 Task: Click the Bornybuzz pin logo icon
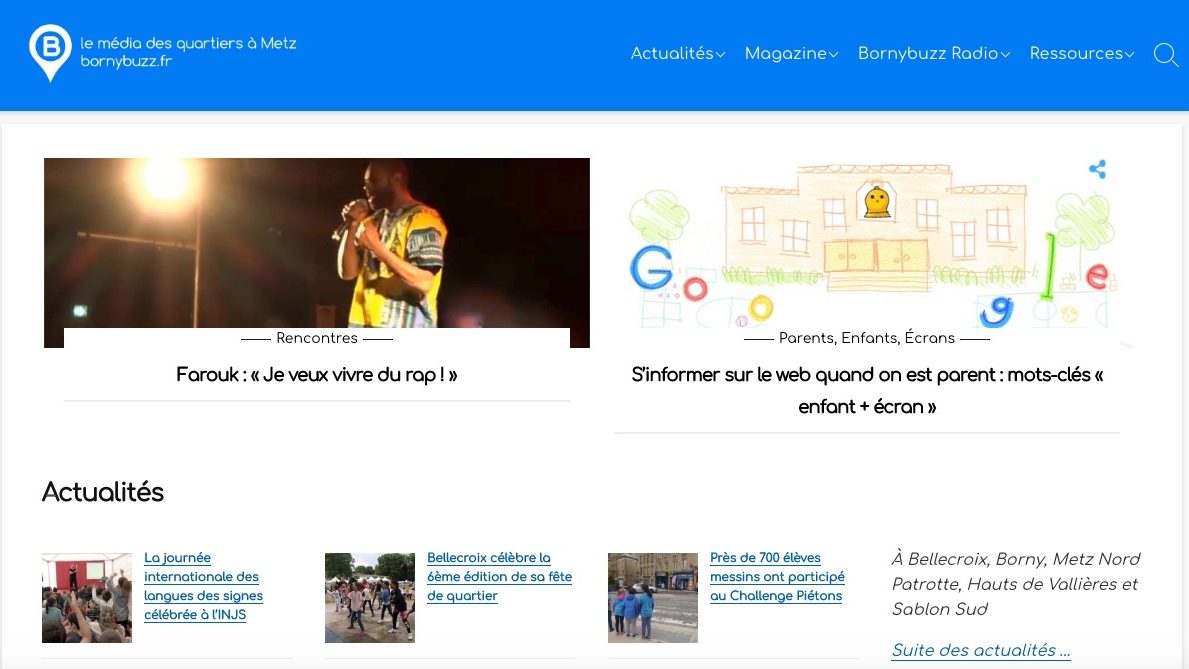tap(50, 52)
